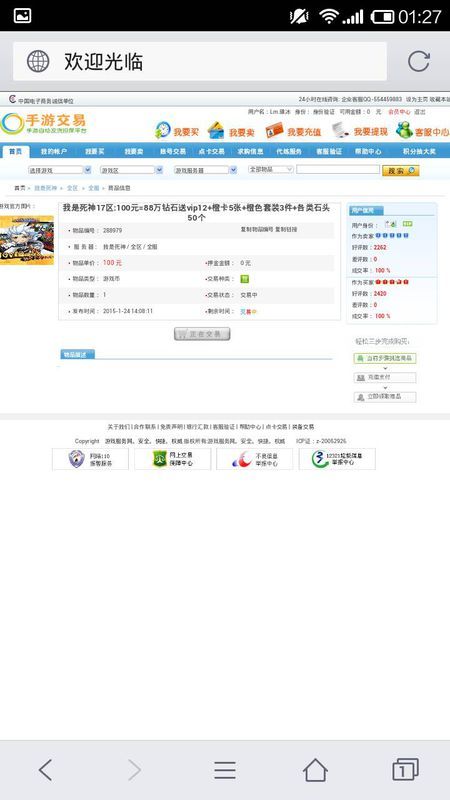Open the 全部物品 dropdown
The height and width of the screenshot is (800, 450).
271,169
